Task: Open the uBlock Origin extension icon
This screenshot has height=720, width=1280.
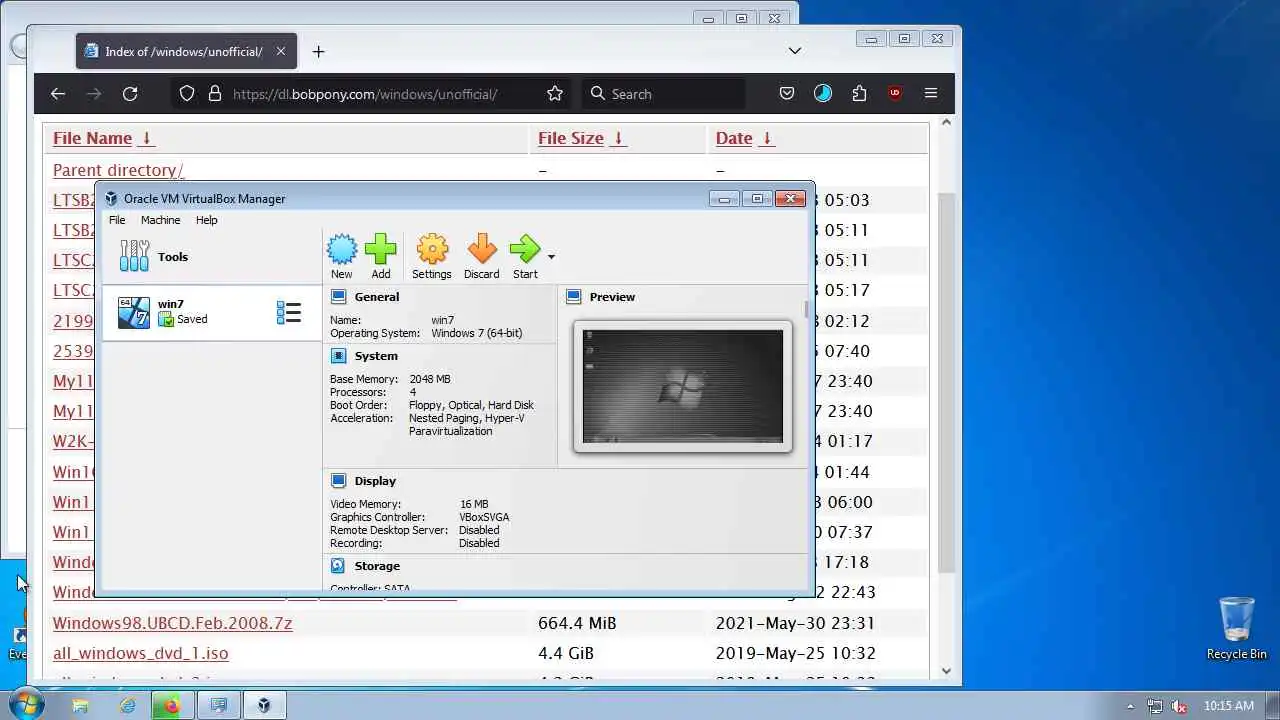Action: [895, 94]
